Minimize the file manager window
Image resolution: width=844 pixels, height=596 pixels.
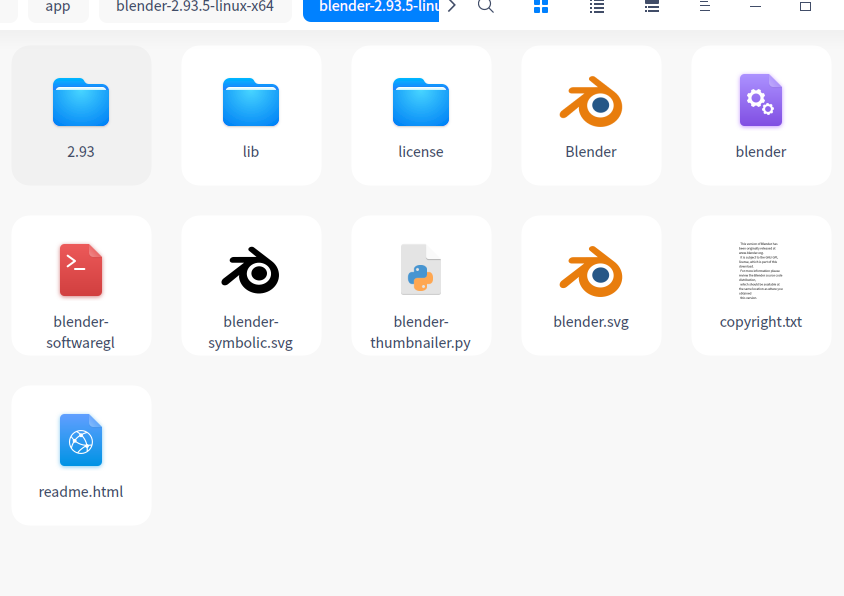coord(755,6)
